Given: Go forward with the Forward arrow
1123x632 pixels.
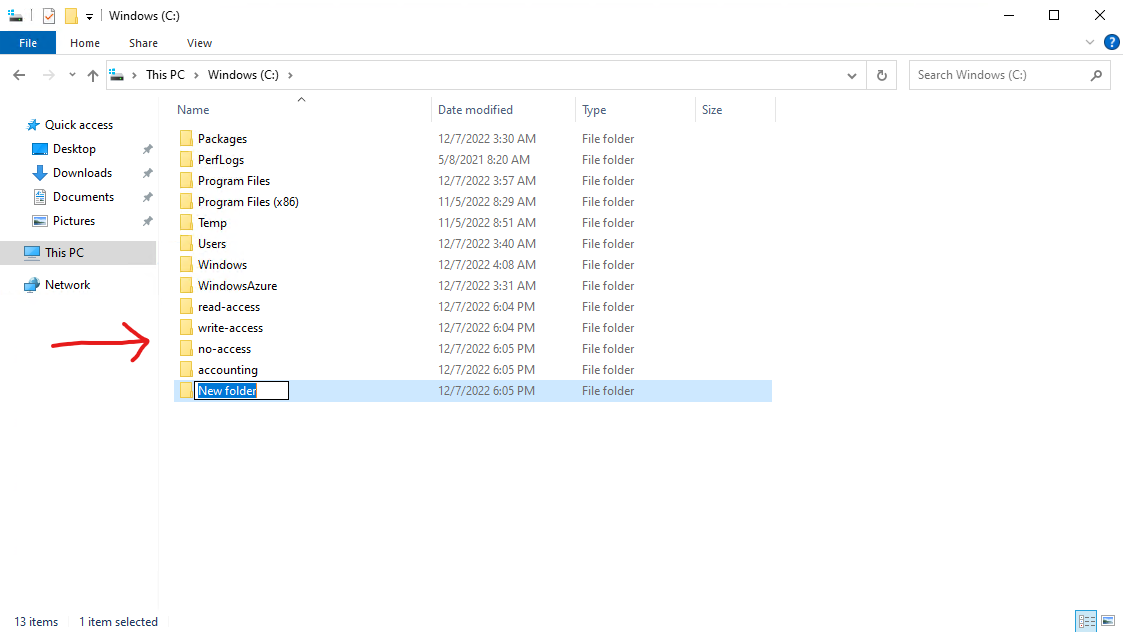Looking at the screenshot, I should tap(48, 75).
